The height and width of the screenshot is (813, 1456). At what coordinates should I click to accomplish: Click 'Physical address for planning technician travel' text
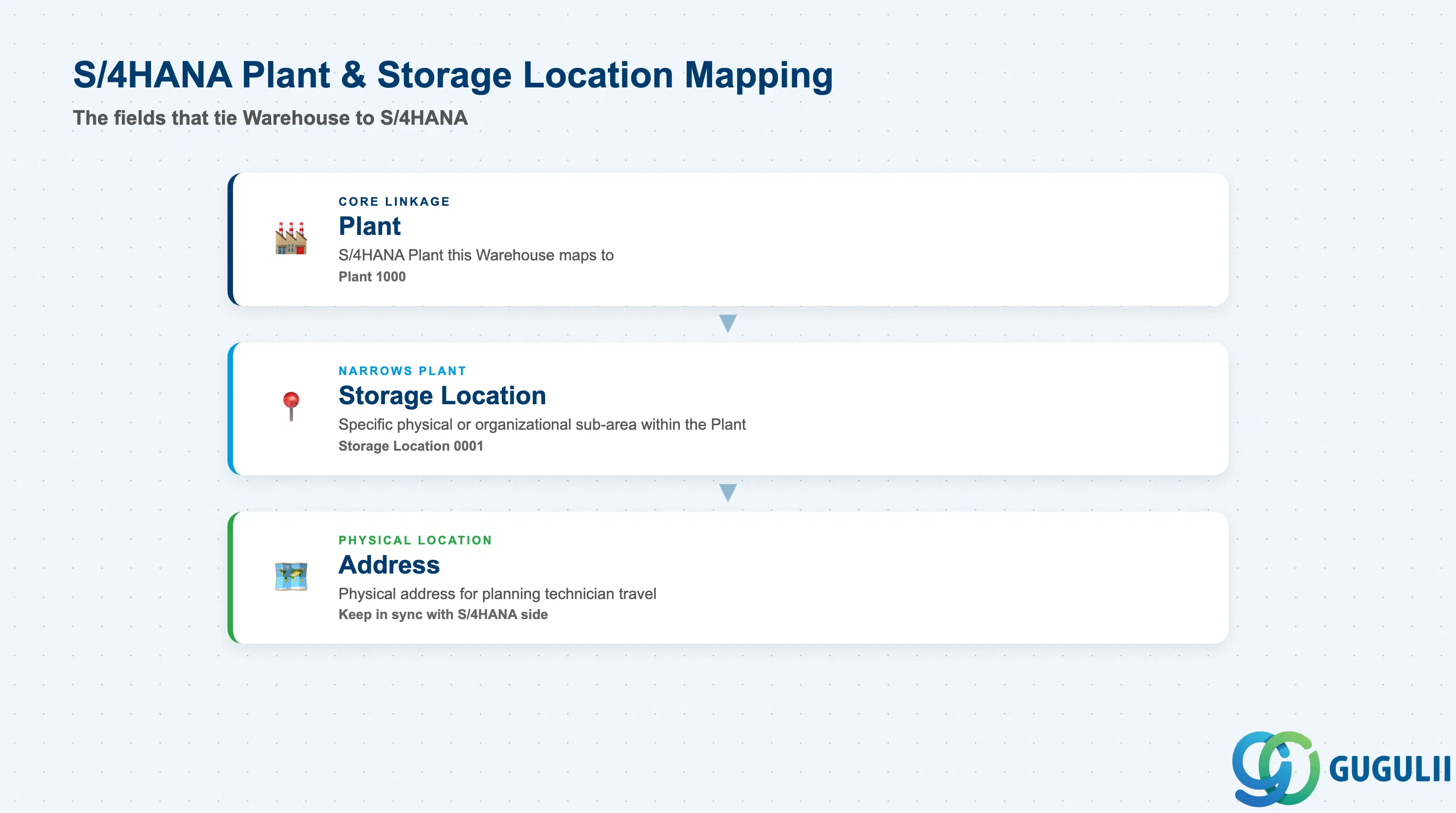click(497, 594)
